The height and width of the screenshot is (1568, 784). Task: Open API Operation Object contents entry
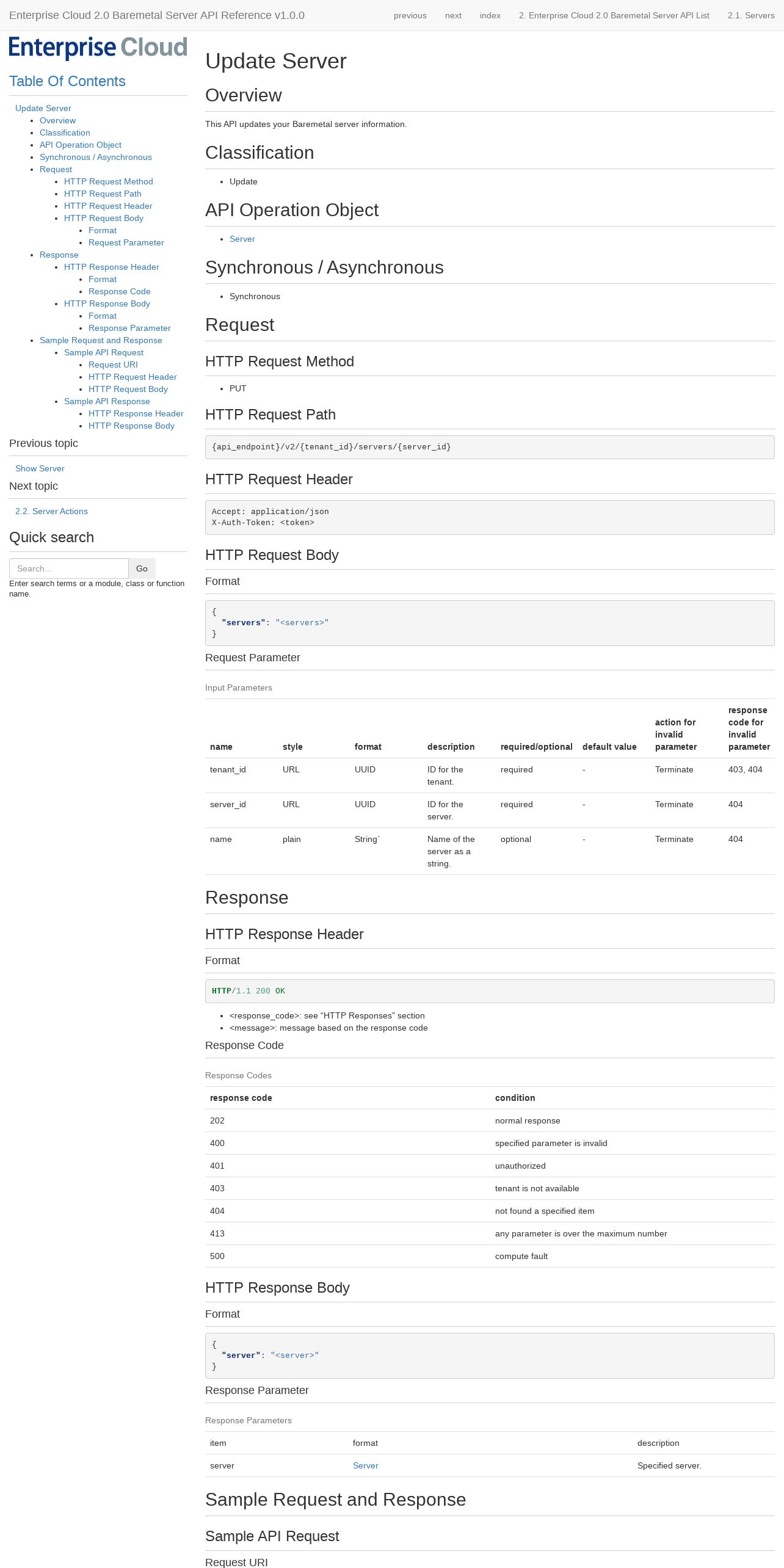coord(81,145)
